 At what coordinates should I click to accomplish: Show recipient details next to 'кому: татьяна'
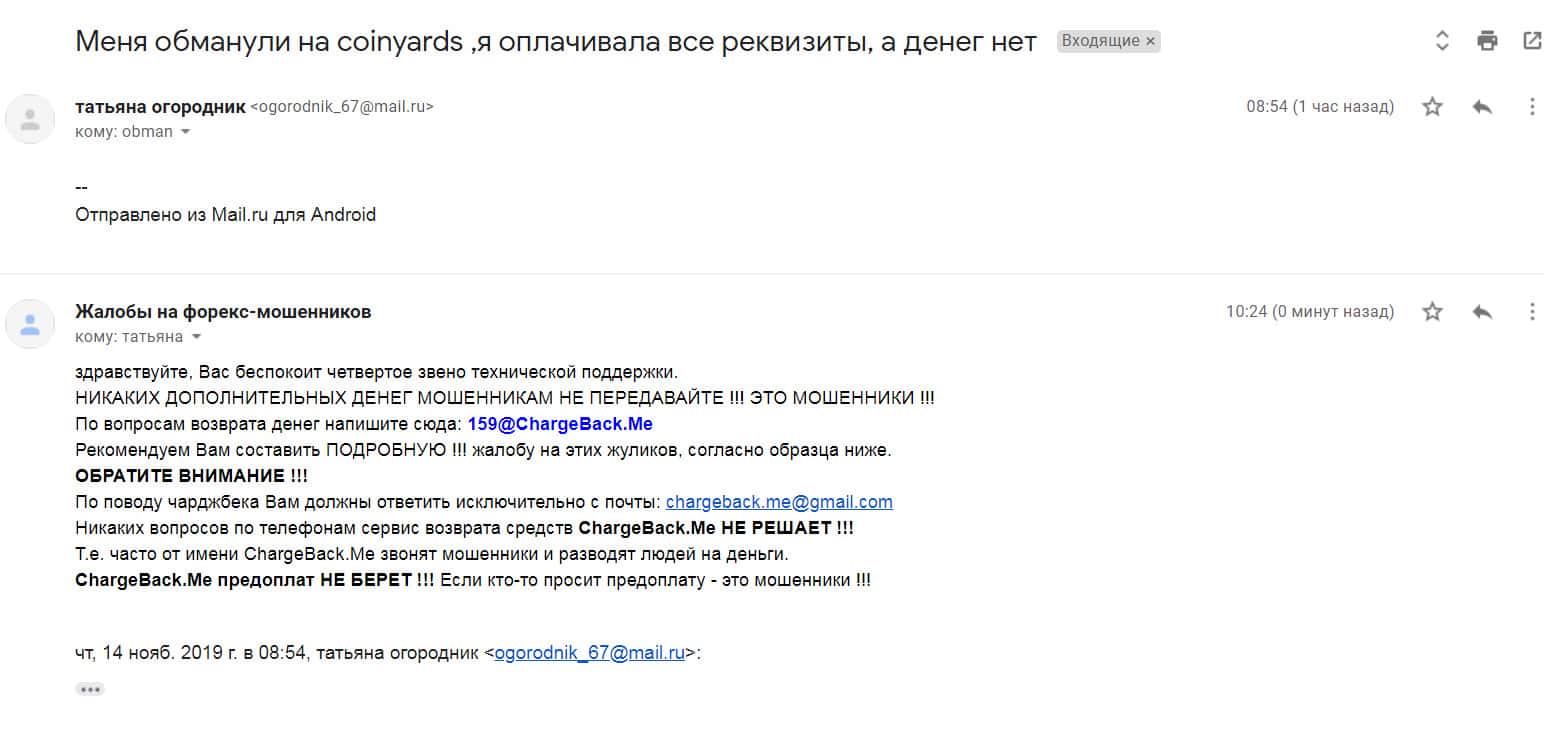[196, 337]
